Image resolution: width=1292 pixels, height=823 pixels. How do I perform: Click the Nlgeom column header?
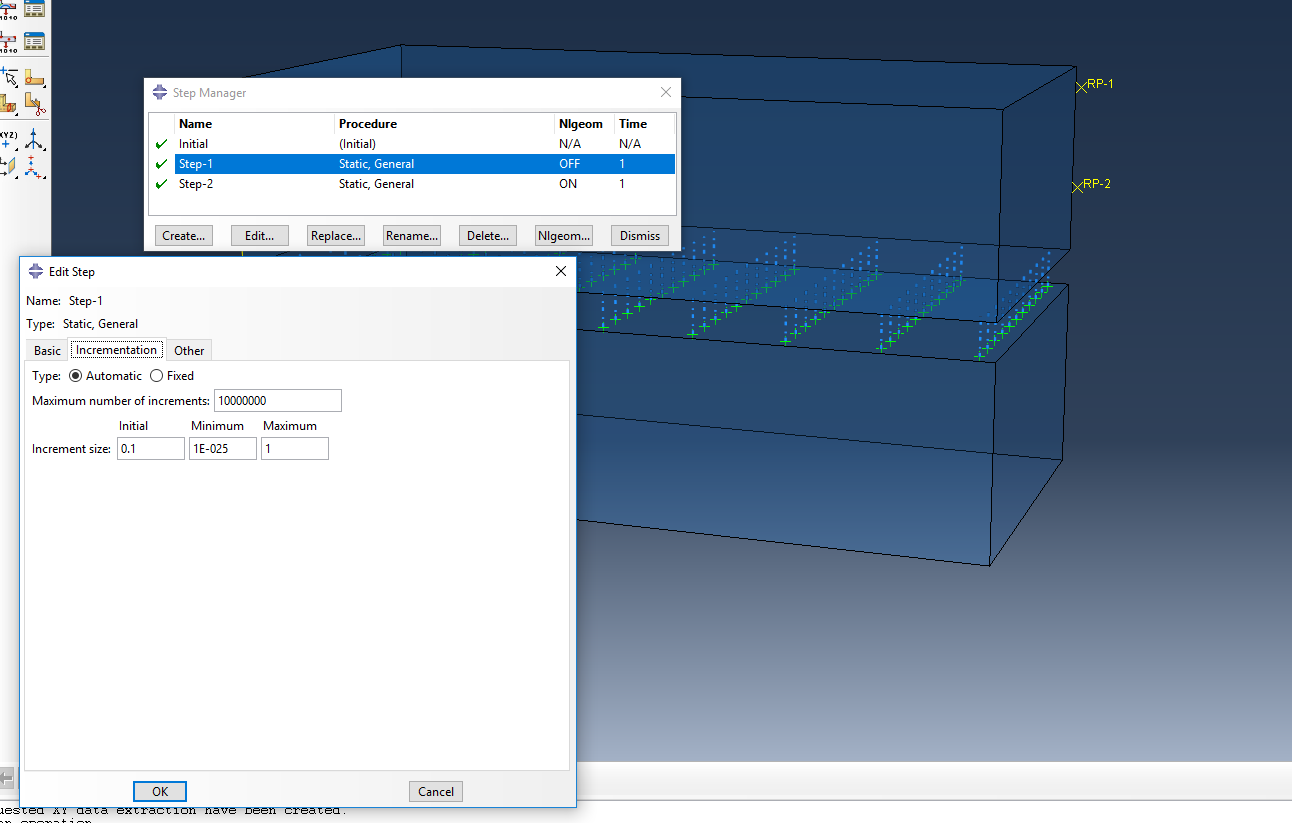pyautogui.click(x=581, y=124)
